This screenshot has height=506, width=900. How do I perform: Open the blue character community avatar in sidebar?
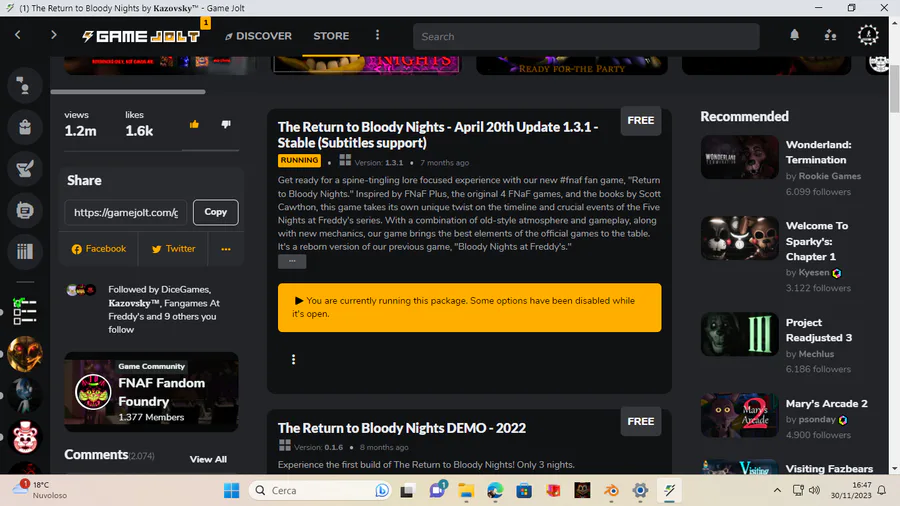pos(25,396)
